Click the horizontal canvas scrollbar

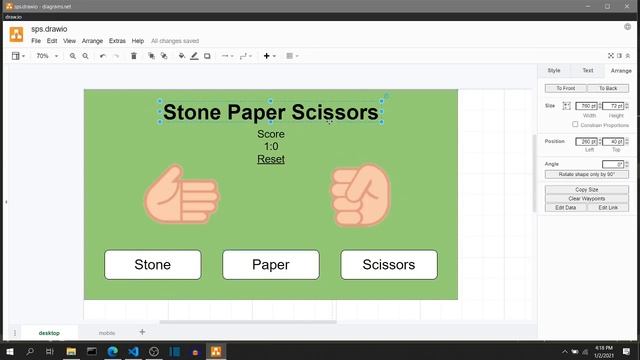tap(248, 322)
